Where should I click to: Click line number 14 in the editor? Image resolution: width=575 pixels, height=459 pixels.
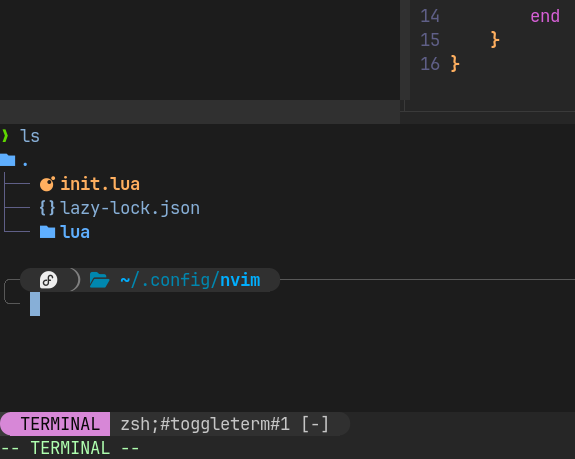tap(430, 16)
